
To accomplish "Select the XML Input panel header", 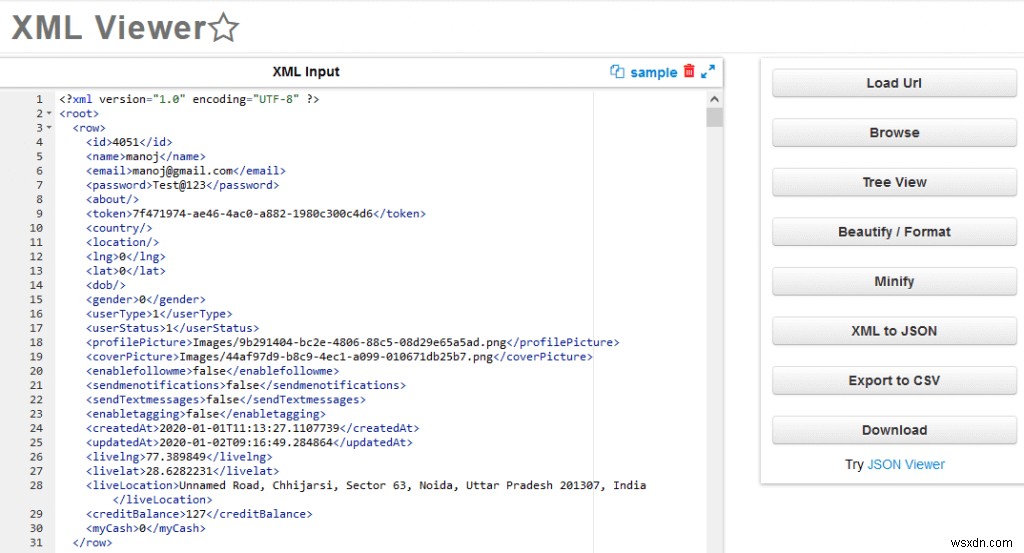I will pyautogui.click(x=306, y=72).
